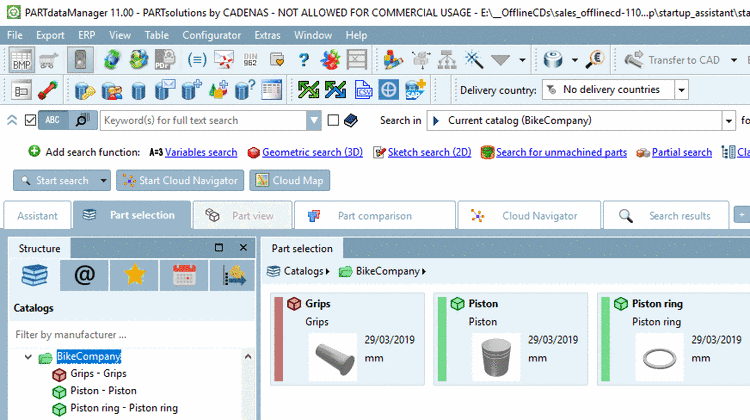Open the Configurator menu
750x420 pixels.
pos(211,35)
